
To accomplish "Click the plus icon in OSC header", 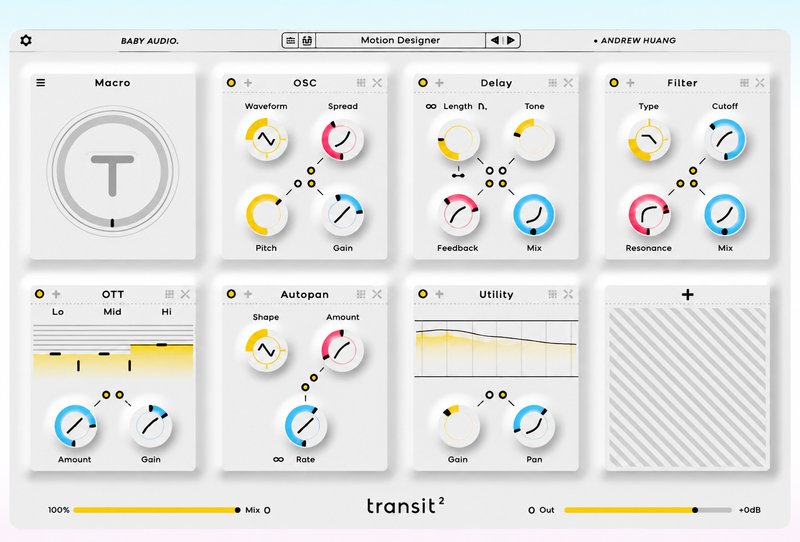I will click(248, 83).
